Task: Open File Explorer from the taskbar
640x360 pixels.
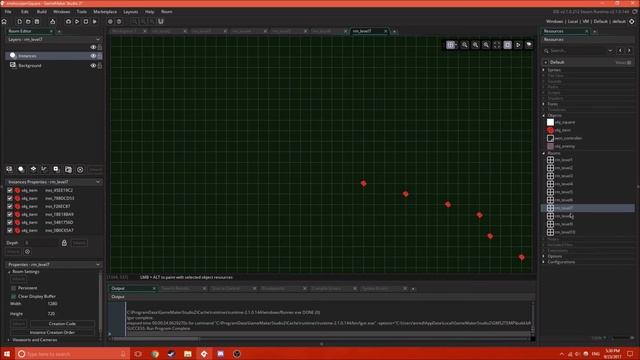Action: pos(188,354)
